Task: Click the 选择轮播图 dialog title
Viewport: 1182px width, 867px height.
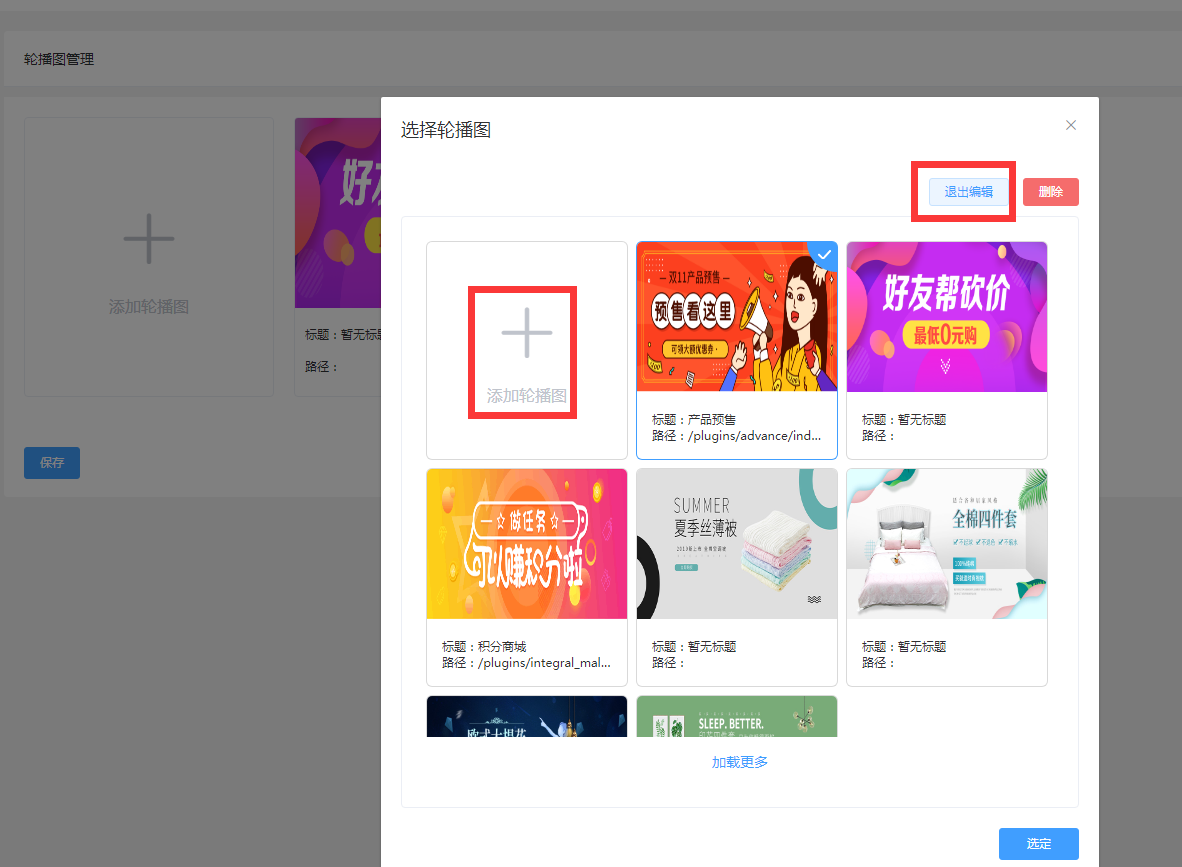Action: [446, 130]
